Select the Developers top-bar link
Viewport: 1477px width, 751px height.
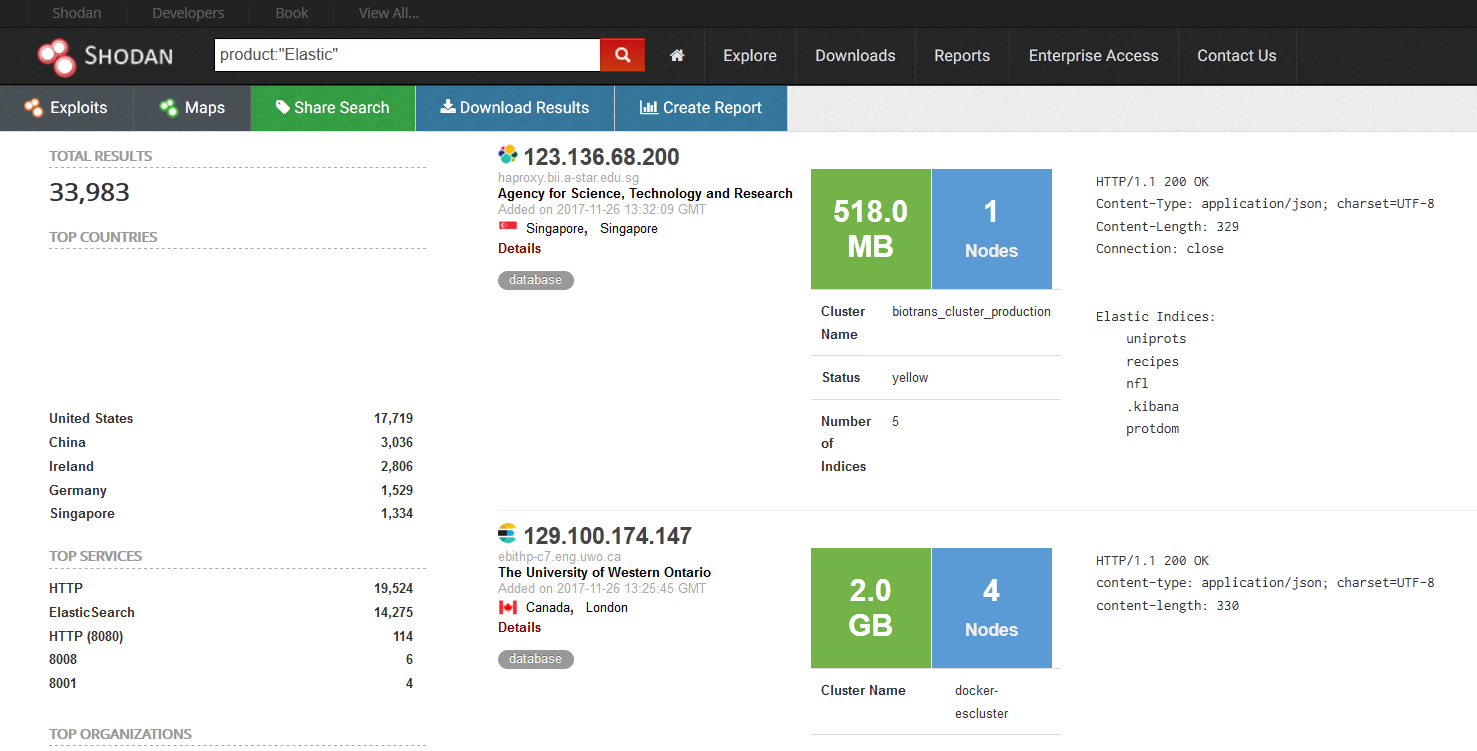pos(188,13)
